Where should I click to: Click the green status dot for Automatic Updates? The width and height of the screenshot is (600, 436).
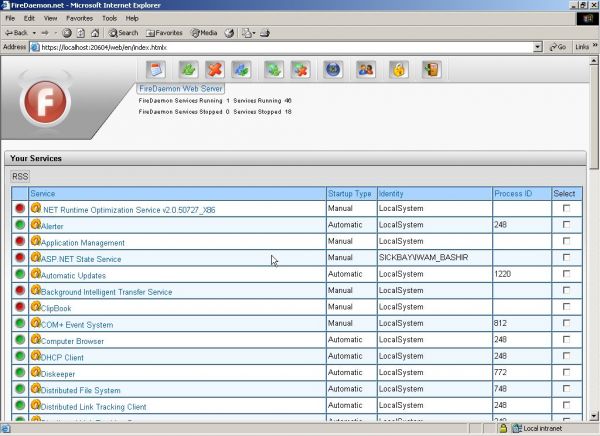[20, 274]
